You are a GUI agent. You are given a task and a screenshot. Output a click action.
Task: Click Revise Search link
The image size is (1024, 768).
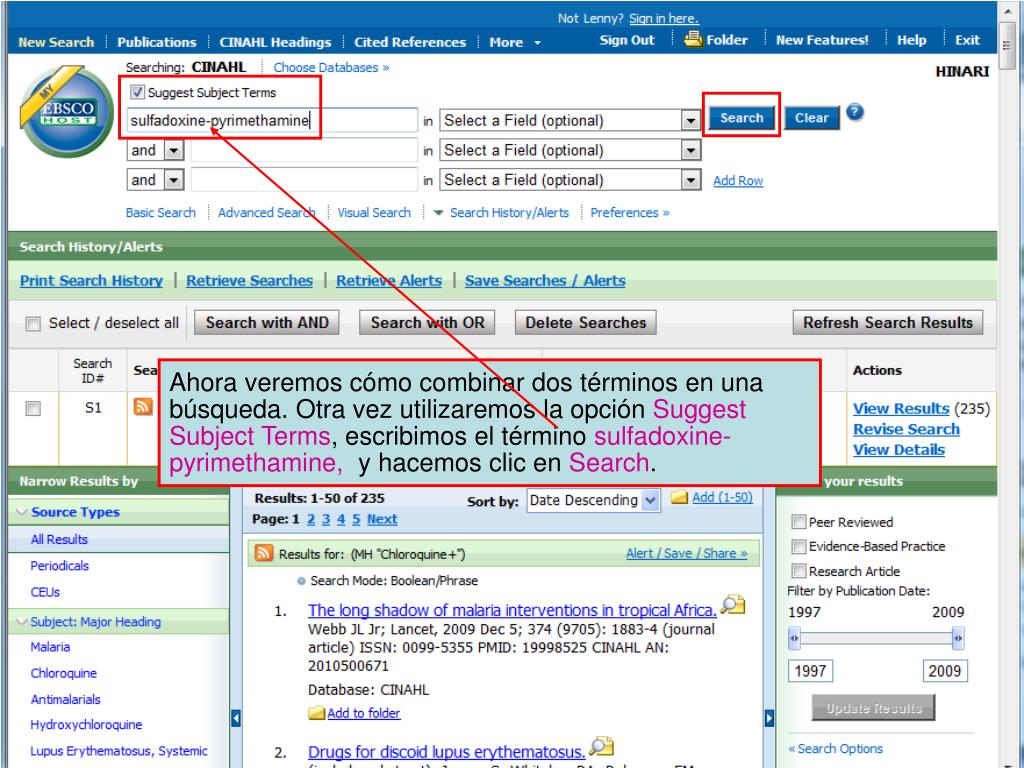(x=906, y=429)
